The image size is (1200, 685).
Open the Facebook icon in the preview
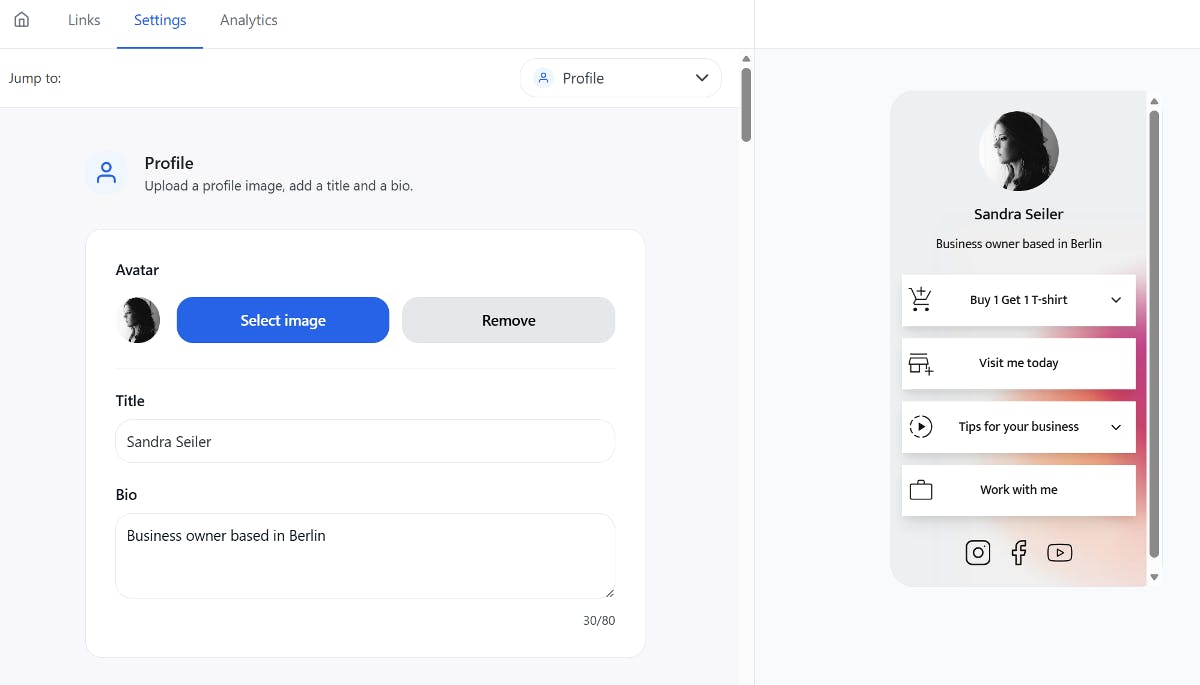(1018, 551)
